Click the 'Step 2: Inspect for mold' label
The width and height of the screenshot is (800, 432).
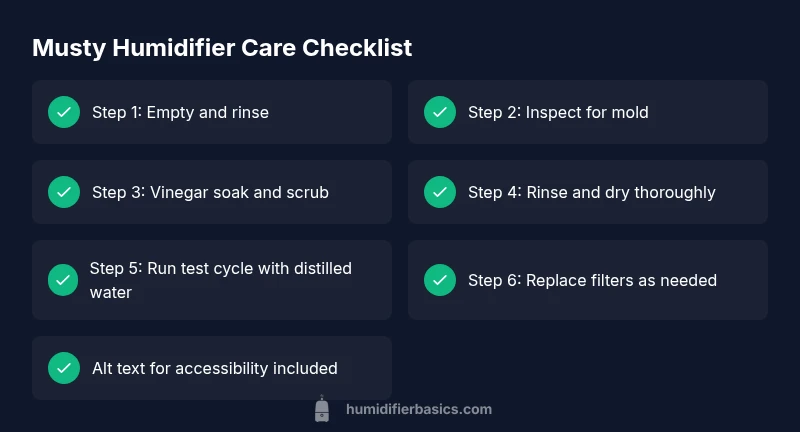point(558,112)
